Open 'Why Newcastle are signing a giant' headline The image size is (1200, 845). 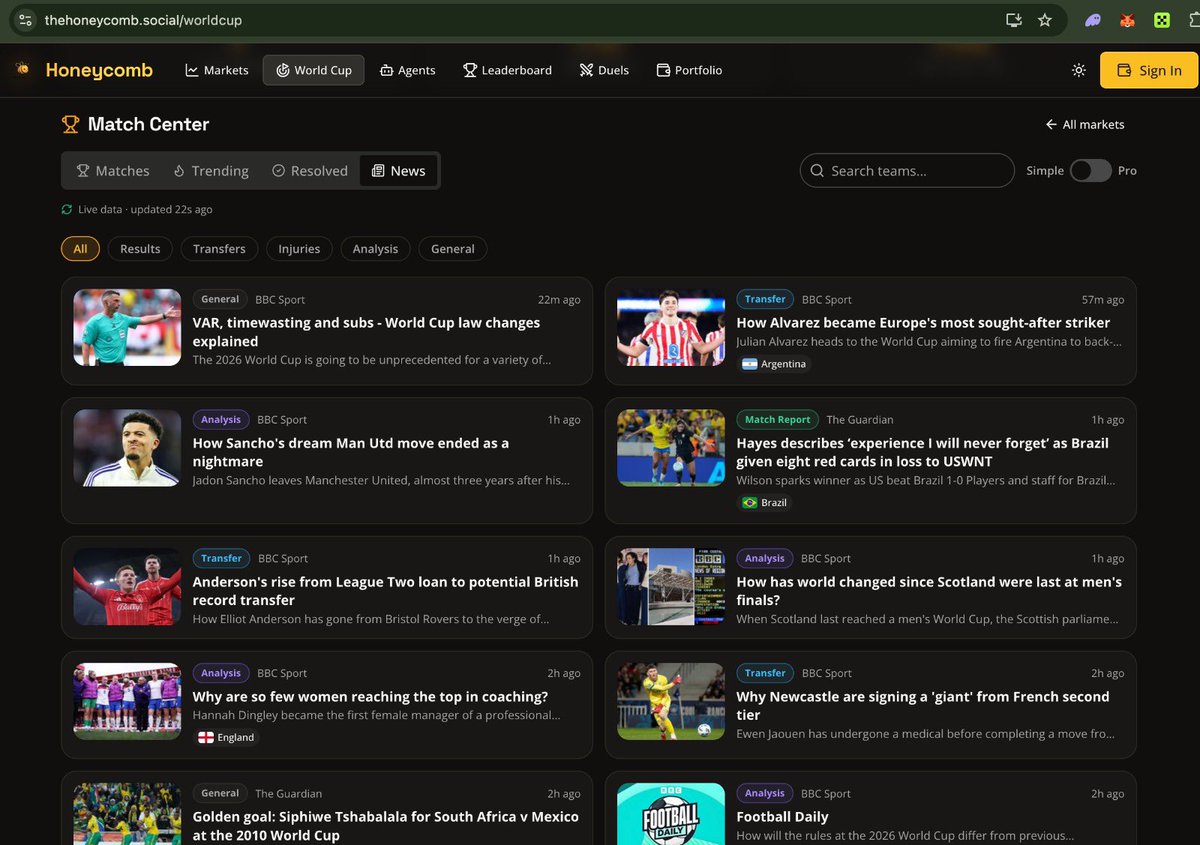point(923,706)
